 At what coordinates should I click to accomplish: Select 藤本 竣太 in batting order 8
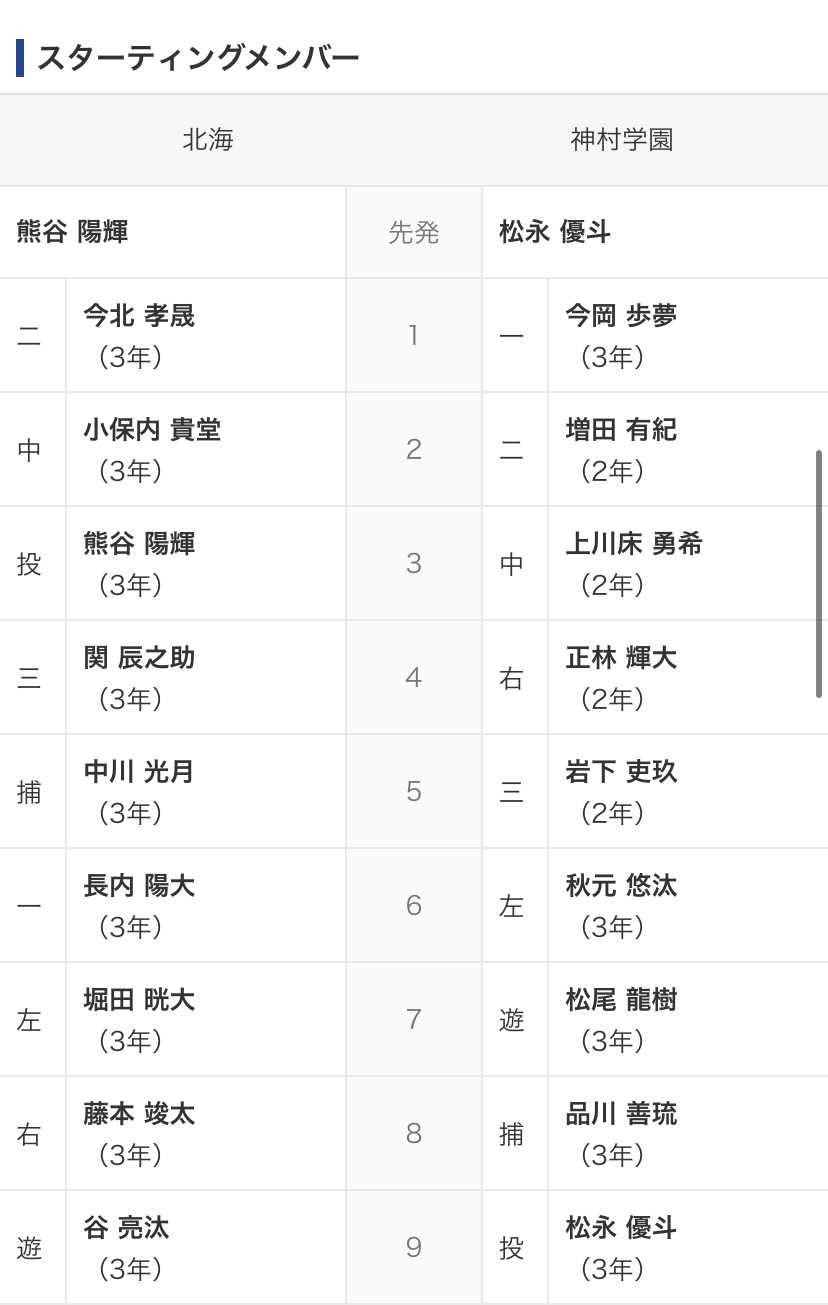[139, 1114]
